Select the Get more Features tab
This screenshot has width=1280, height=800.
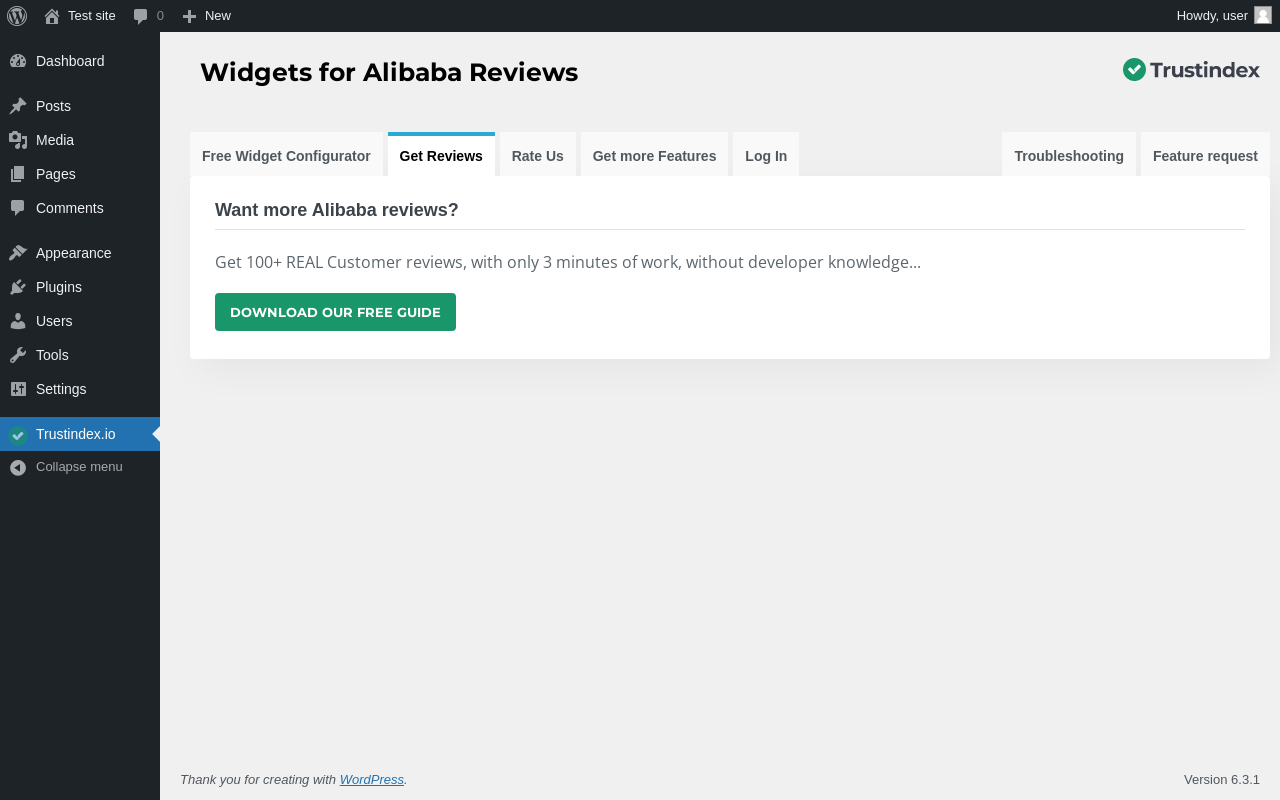click(654, 156)
